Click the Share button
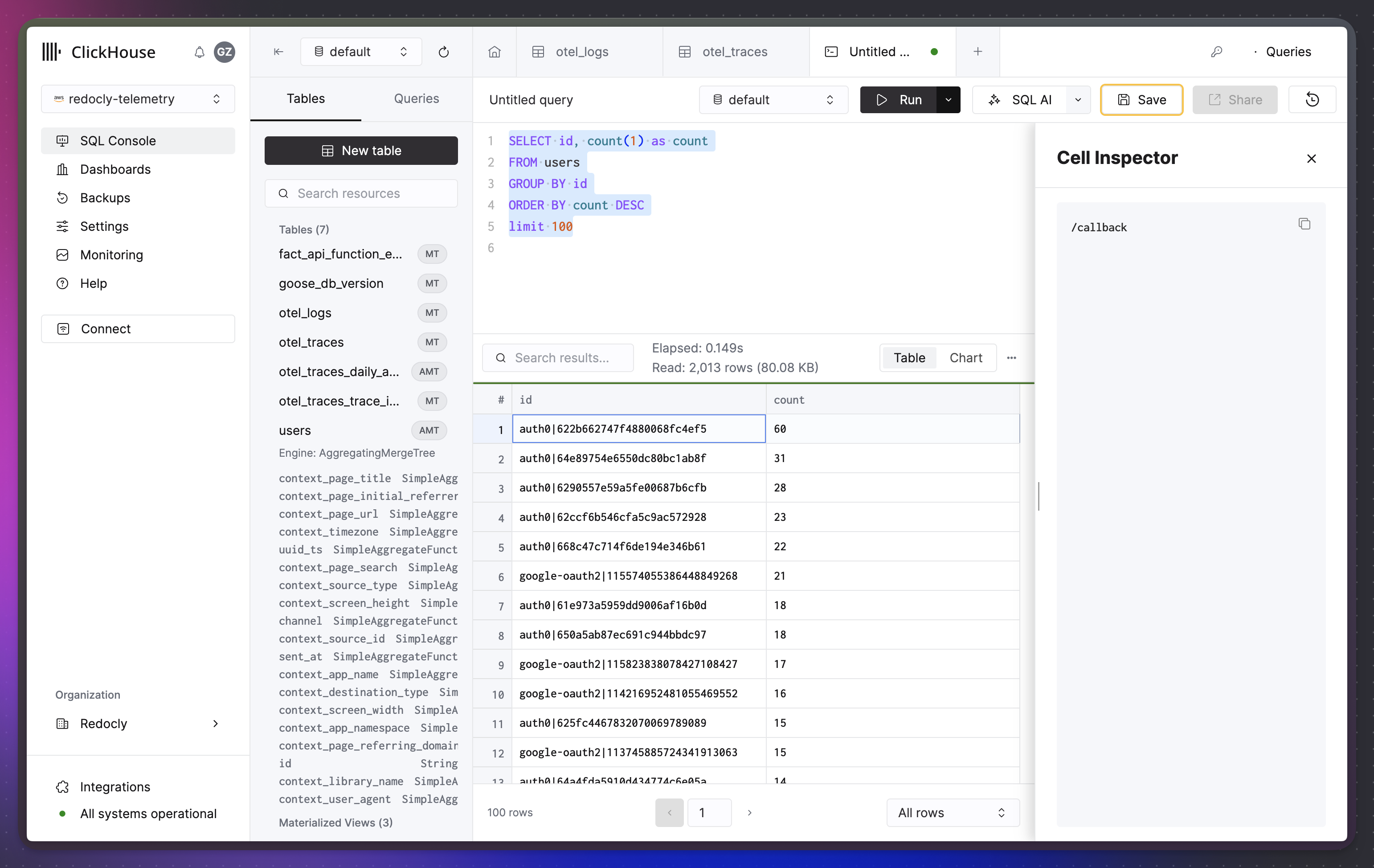 coord(1235,100)
